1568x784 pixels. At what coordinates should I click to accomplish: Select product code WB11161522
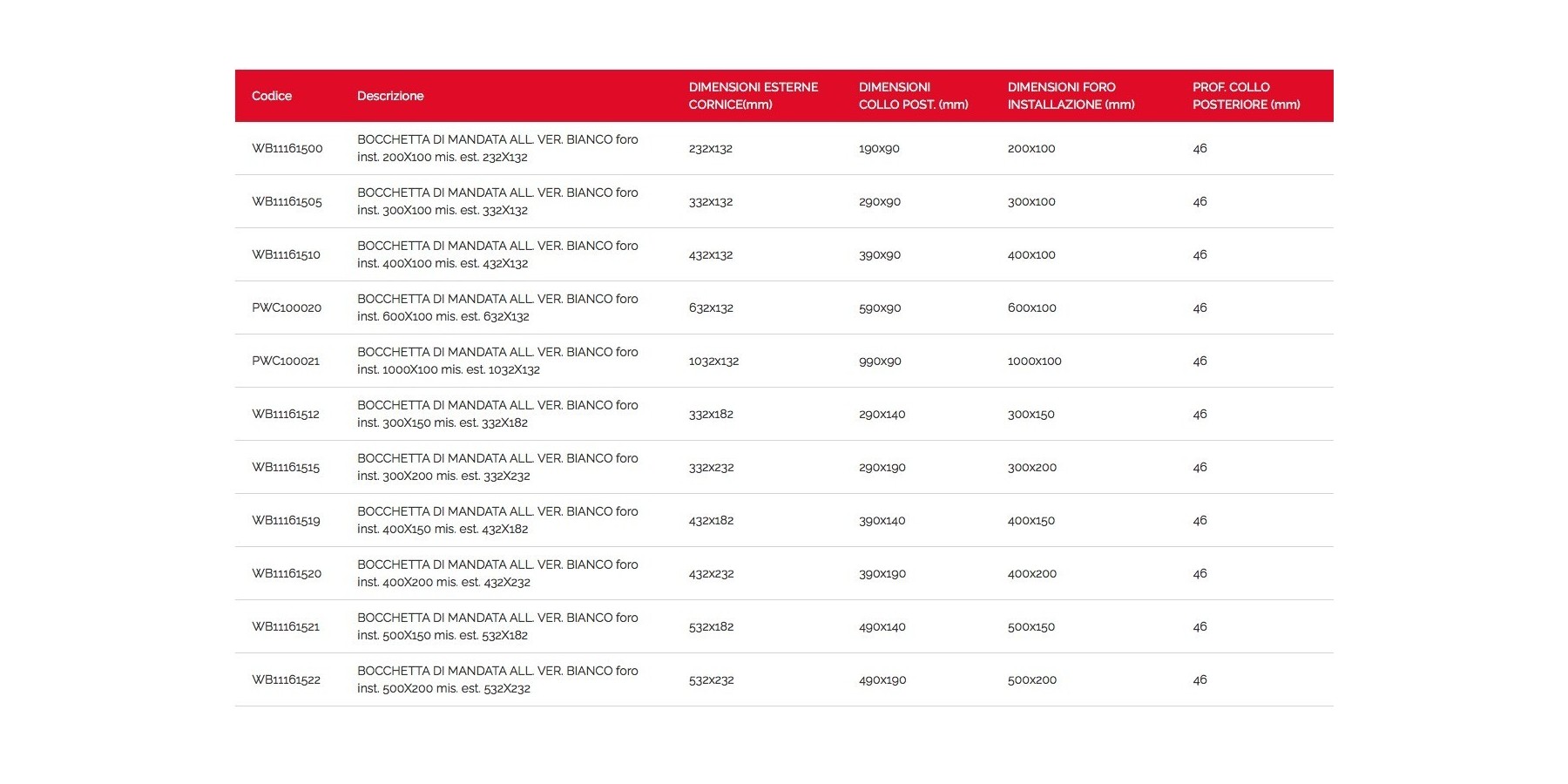pyautogui.click(x=286, y=680)
